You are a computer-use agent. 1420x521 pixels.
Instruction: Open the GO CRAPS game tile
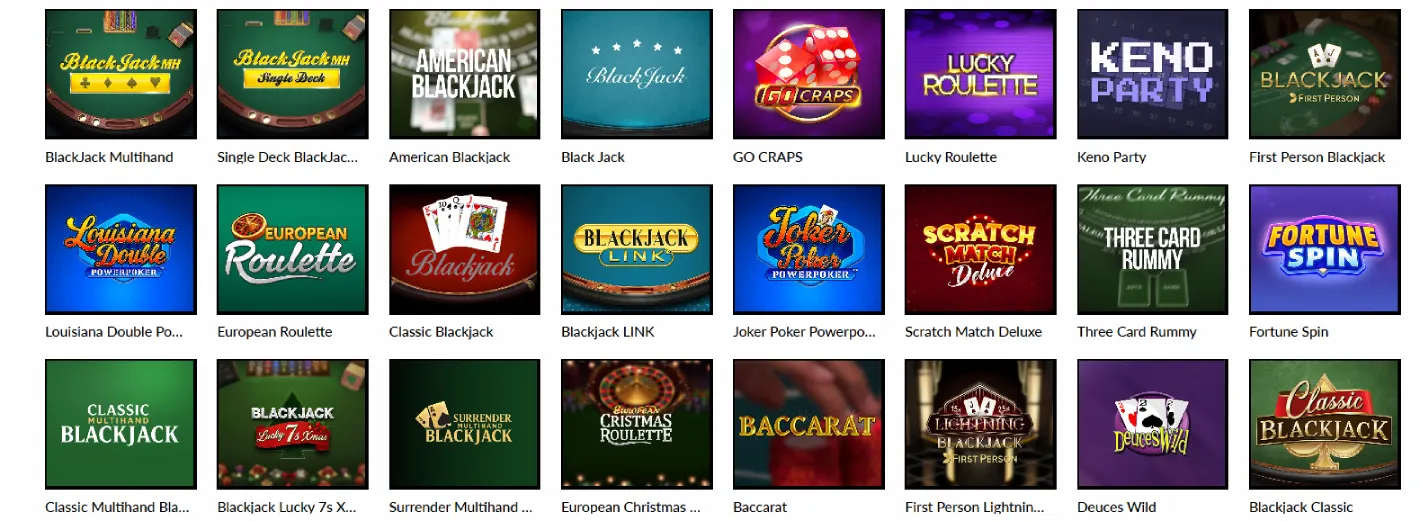pos(809,74)
